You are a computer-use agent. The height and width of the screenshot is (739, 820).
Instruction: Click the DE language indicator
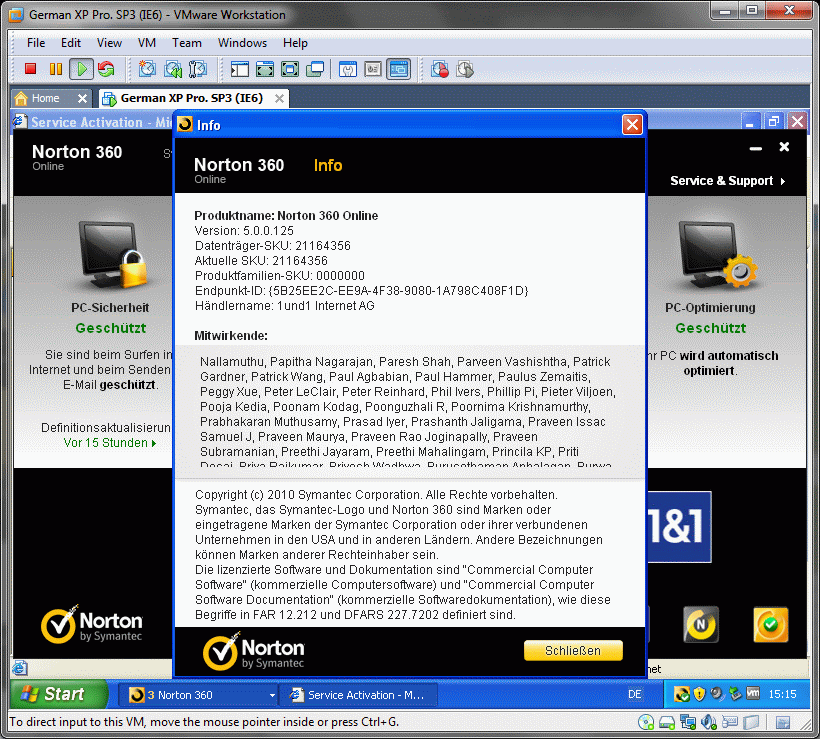coord(635,694)
